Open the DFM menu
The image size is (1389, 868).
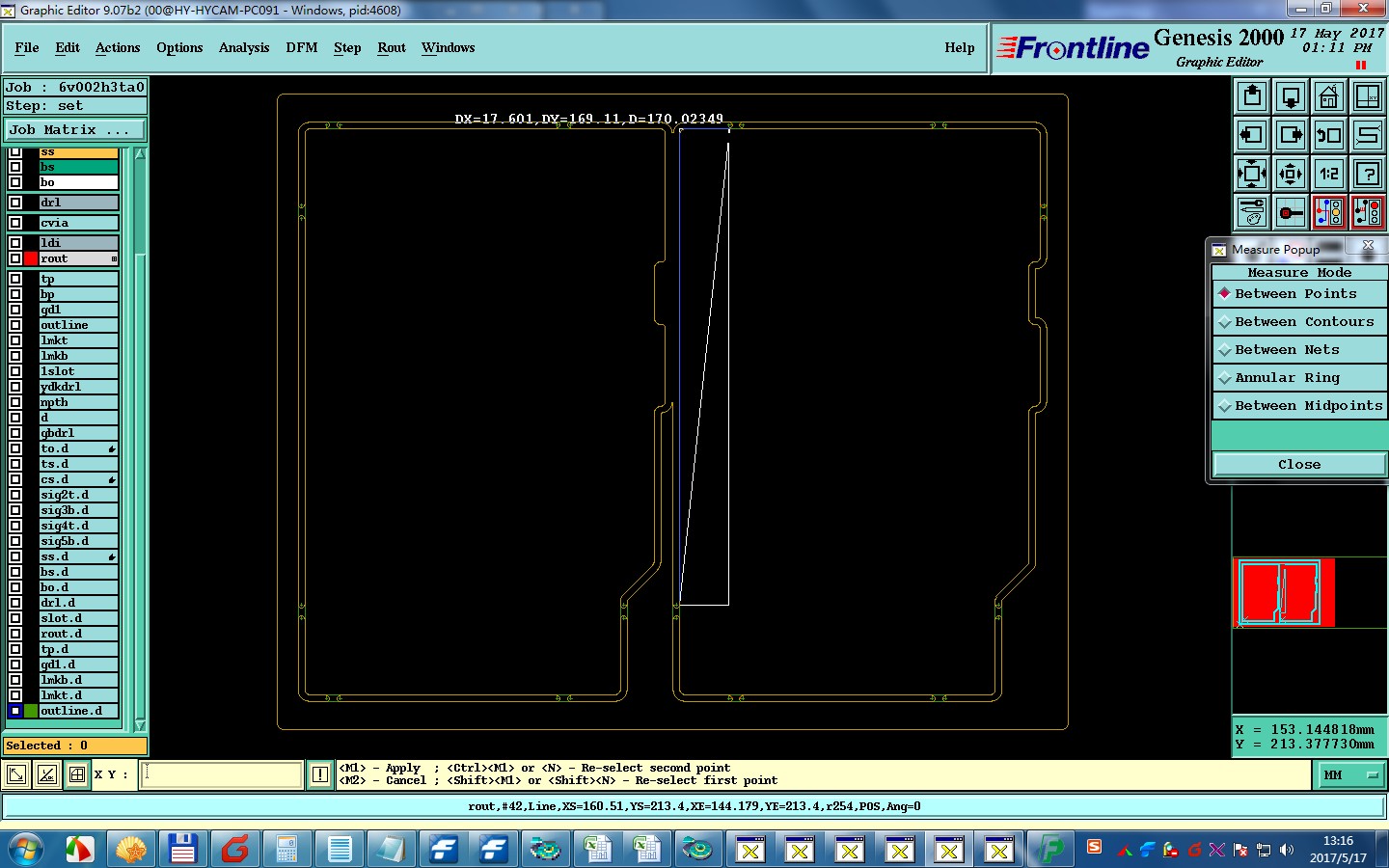click(x=302, y=47)
